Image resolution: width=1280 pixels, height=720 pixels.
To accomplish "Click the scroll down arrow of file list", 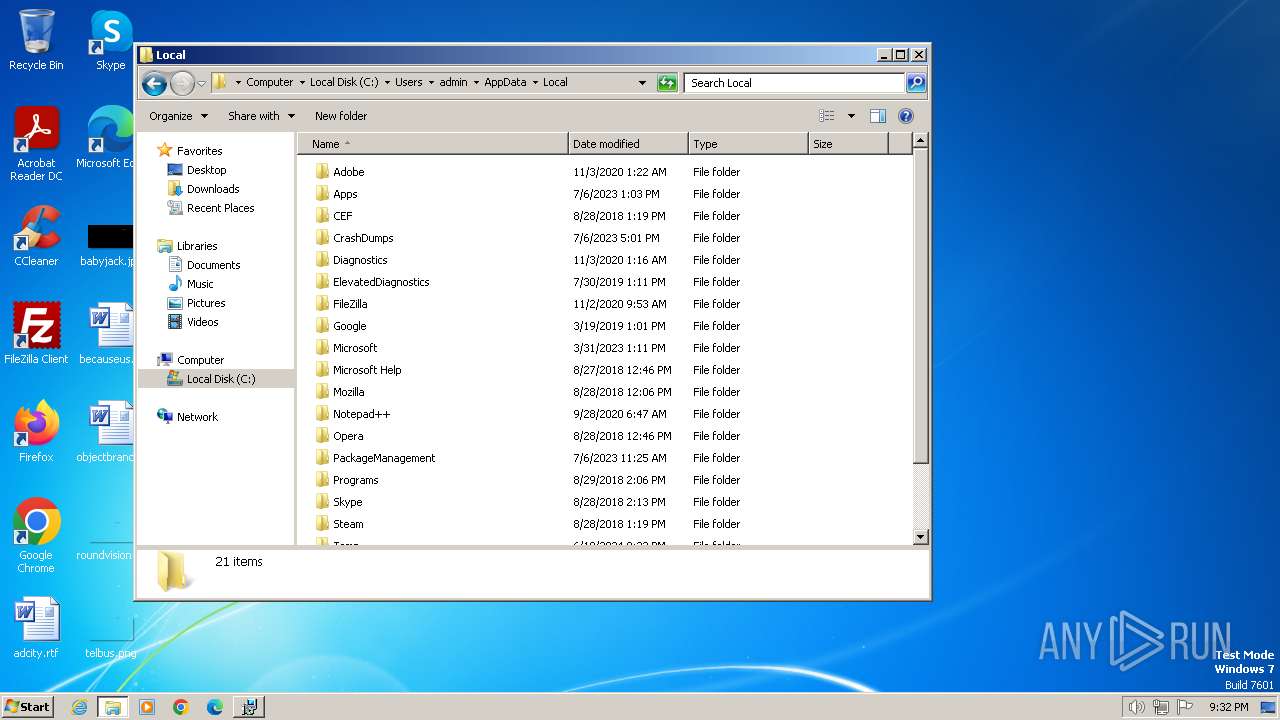I will 921,537.
